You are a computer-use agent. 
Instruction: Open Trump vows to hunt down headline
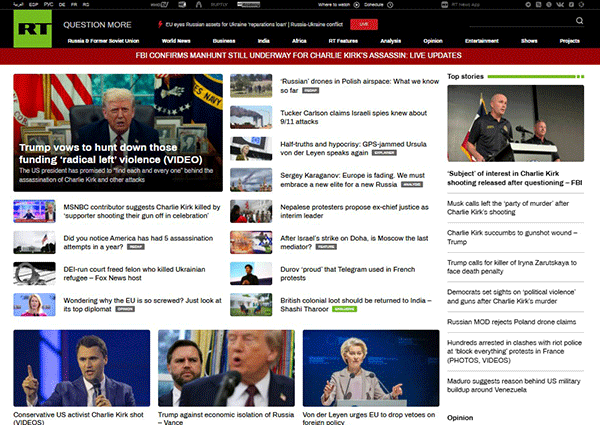[x=111, y=153]
